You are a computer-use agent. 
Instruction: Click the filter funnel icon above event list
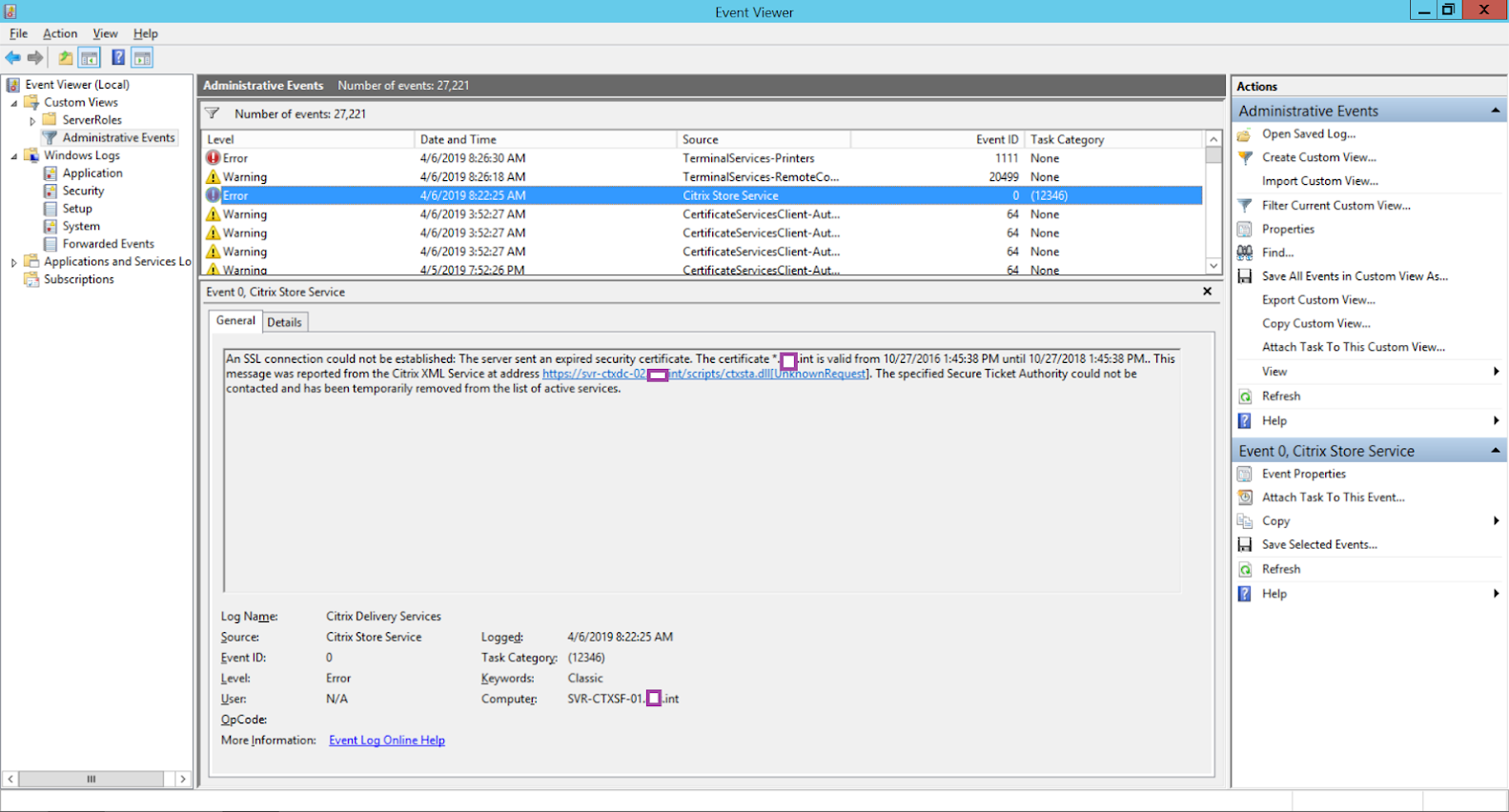pyautogui.click(x=213, y=113)
